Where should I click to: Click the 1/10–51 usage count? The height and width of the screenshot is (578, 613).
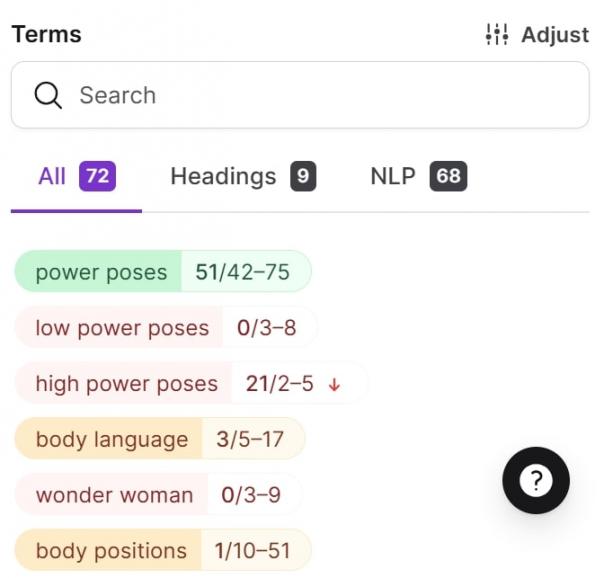(249, 551)
